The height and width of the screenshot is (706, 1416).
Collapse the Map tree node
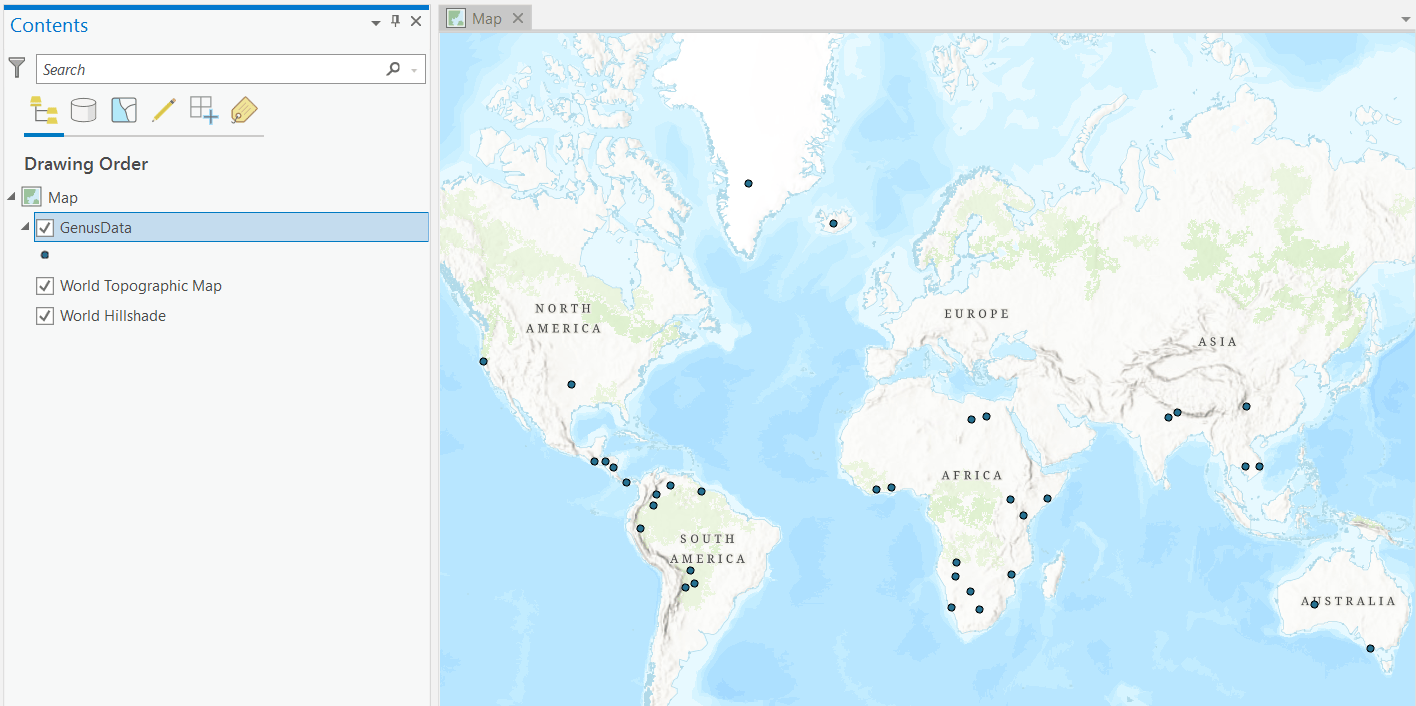[x=12, y=197]
